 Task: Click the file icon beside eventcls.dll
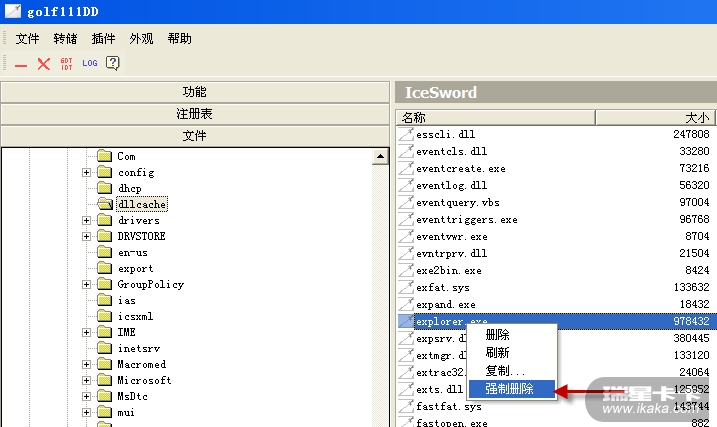406,151
